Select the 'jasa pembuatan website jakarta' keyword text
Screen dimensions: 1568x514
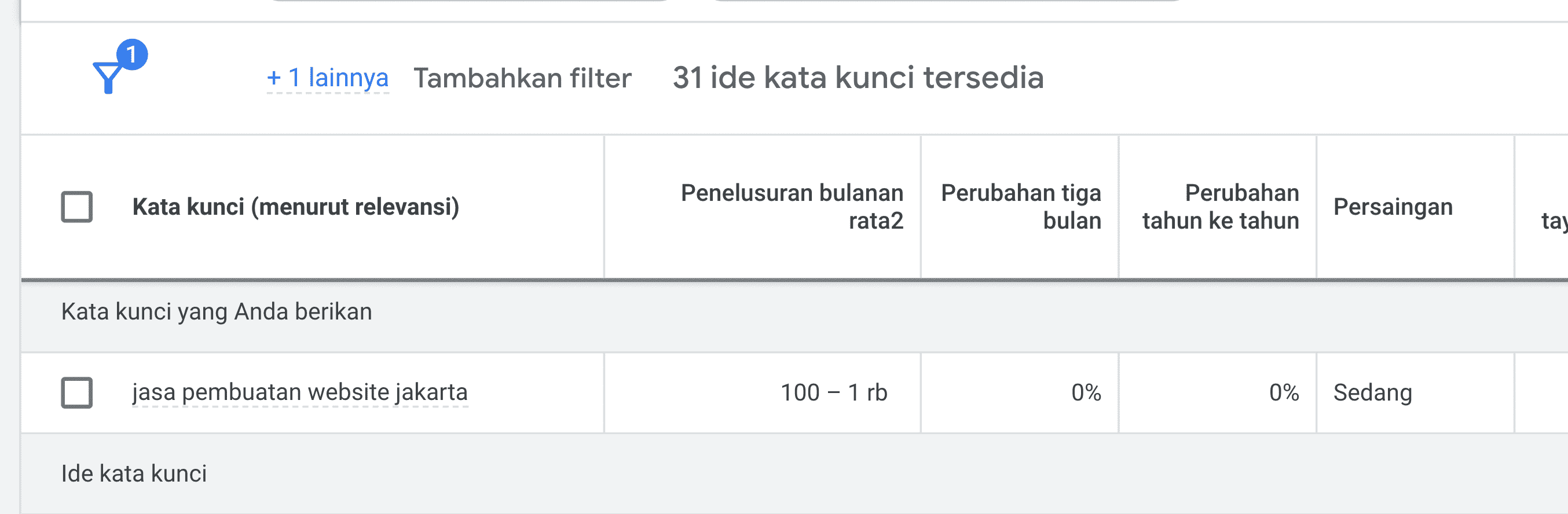300,392
